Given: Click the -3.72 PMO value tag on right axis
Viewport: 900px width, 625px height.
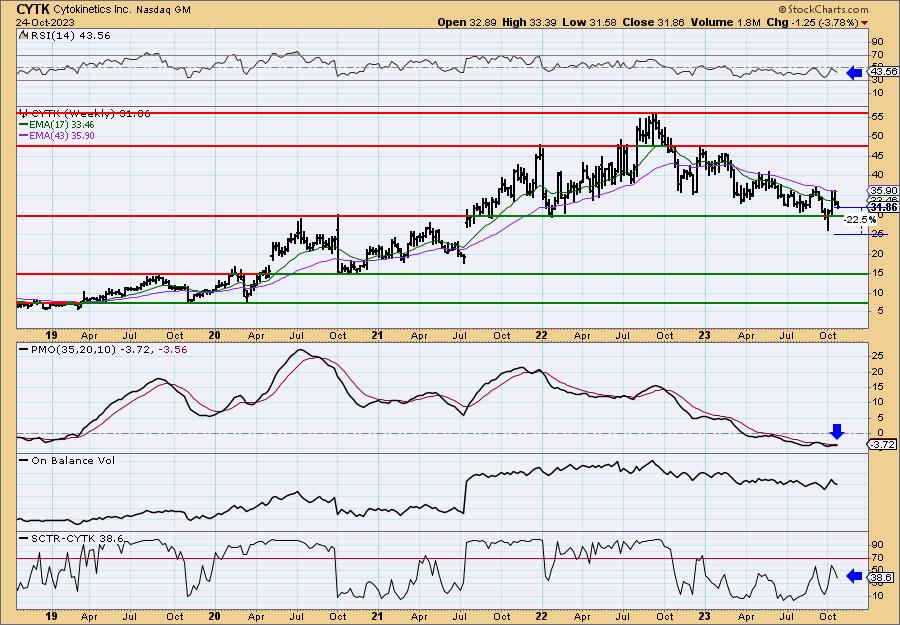Looking at the screenshot, I should tap(882, 445).
